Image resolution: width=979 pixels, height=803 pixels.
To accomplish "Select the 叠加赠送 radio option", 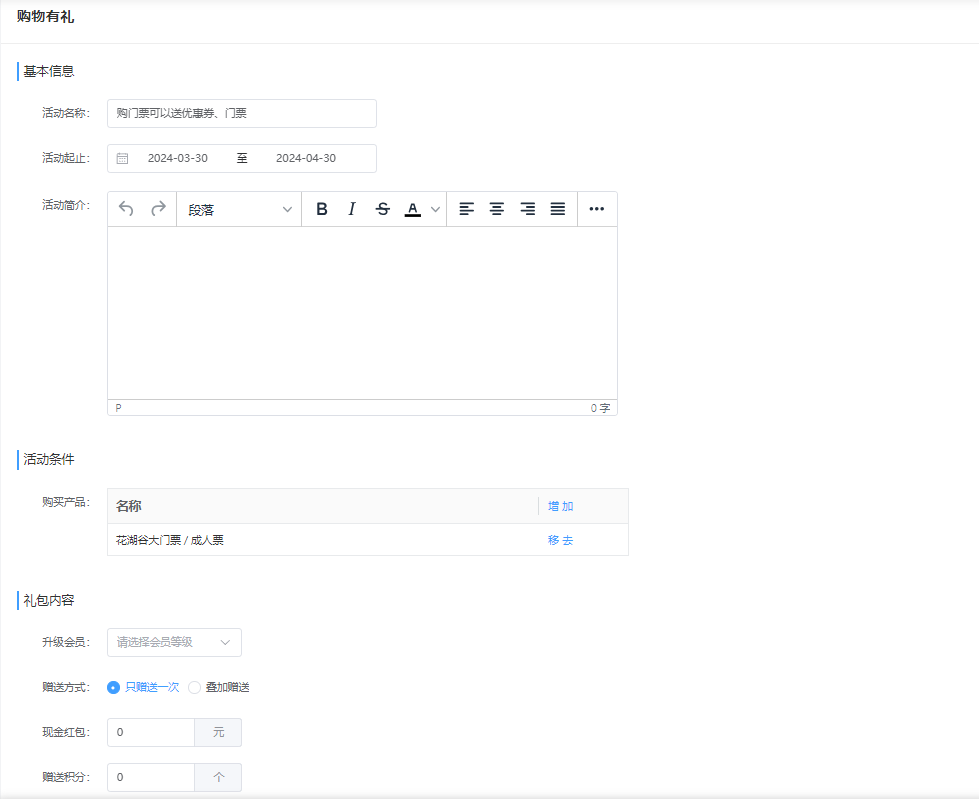I will 195,687.
